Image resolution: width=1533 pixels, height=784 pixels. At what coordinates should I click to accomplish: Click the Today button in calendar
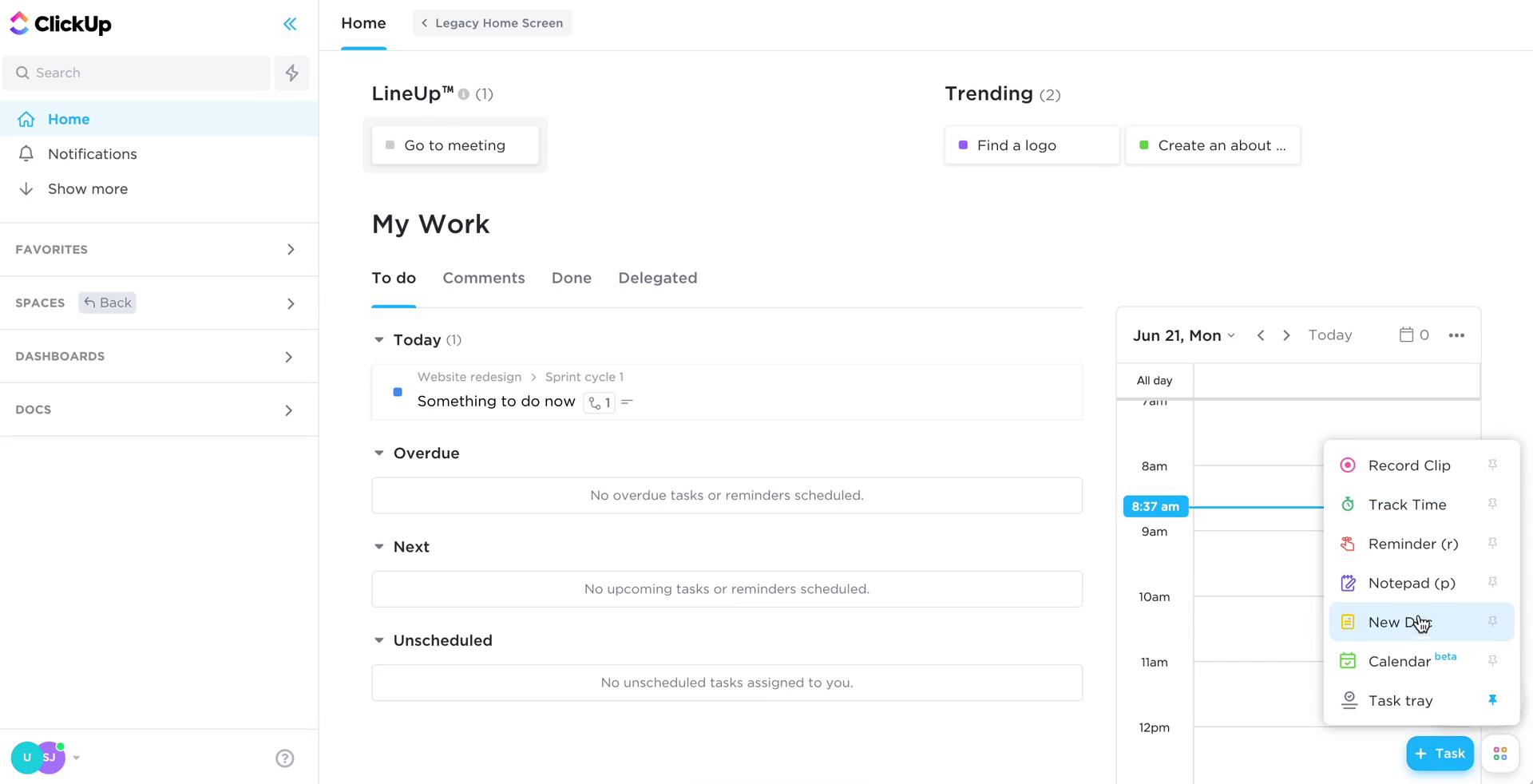pos(1330,335)
